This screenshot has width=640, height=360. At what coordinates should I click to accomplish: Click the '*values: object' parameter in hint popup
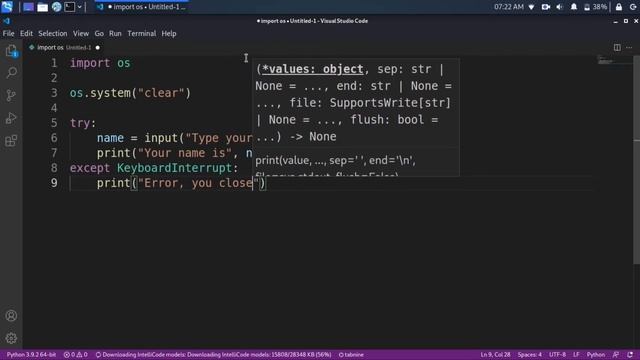(312, 69)
